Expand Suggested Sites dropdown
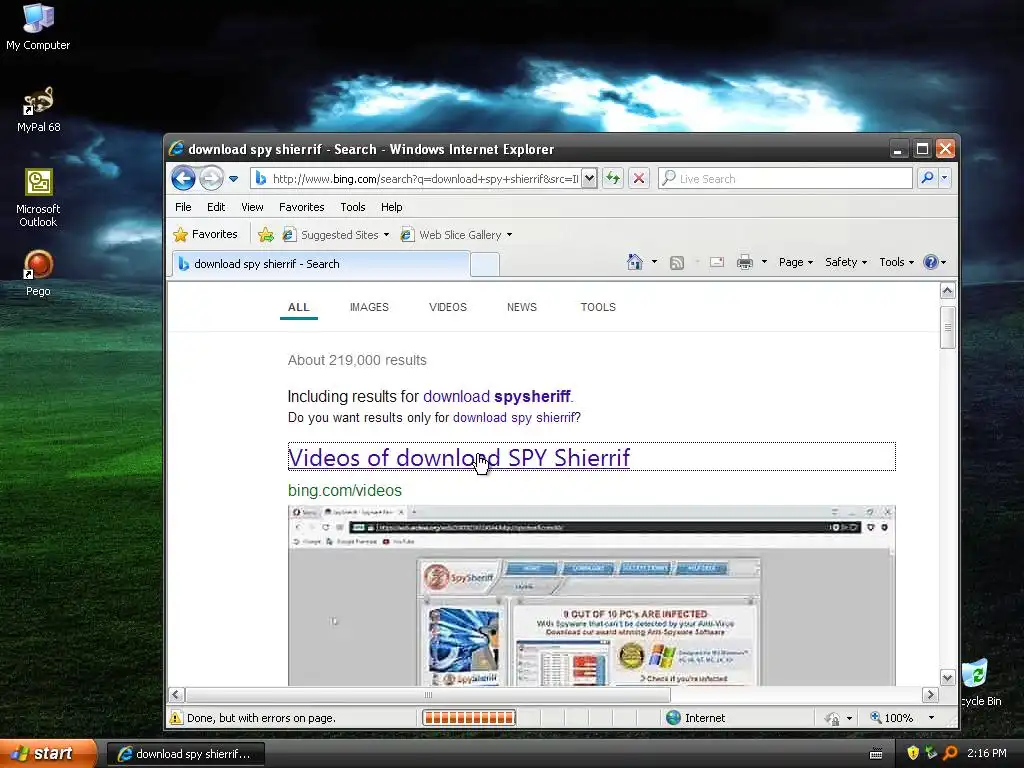This screenshot has height=768, width=1024. (x=386, y=234)
